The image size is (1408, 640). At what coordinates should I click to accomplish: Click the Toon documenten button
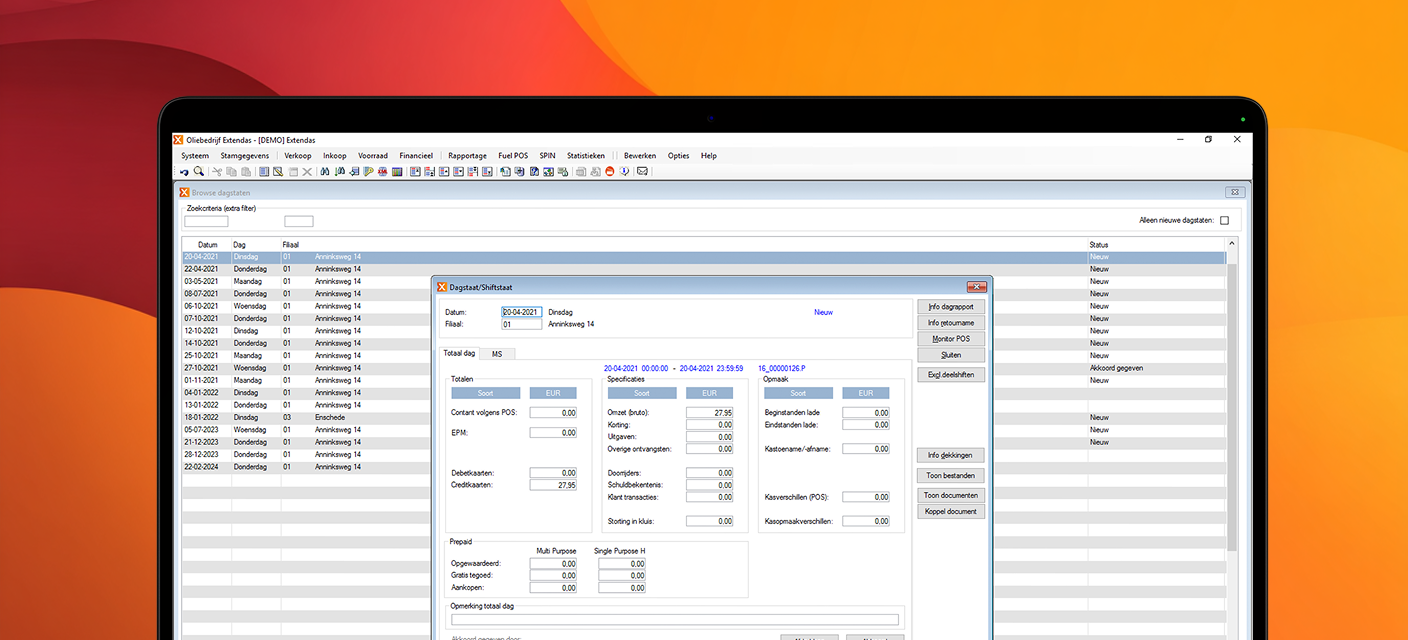click(x=950, y=496)
